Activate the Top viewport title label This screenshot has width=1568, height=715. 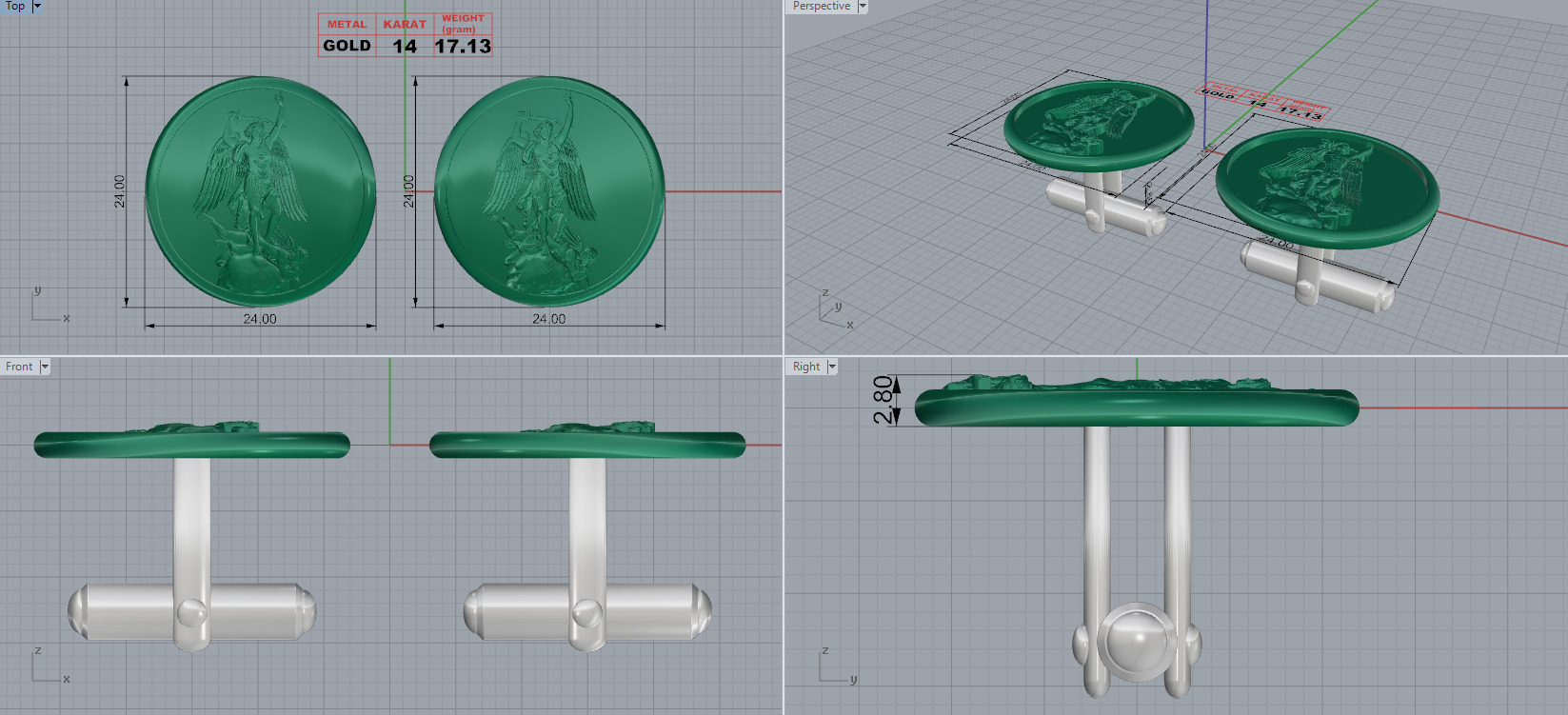tap(15, 6)
